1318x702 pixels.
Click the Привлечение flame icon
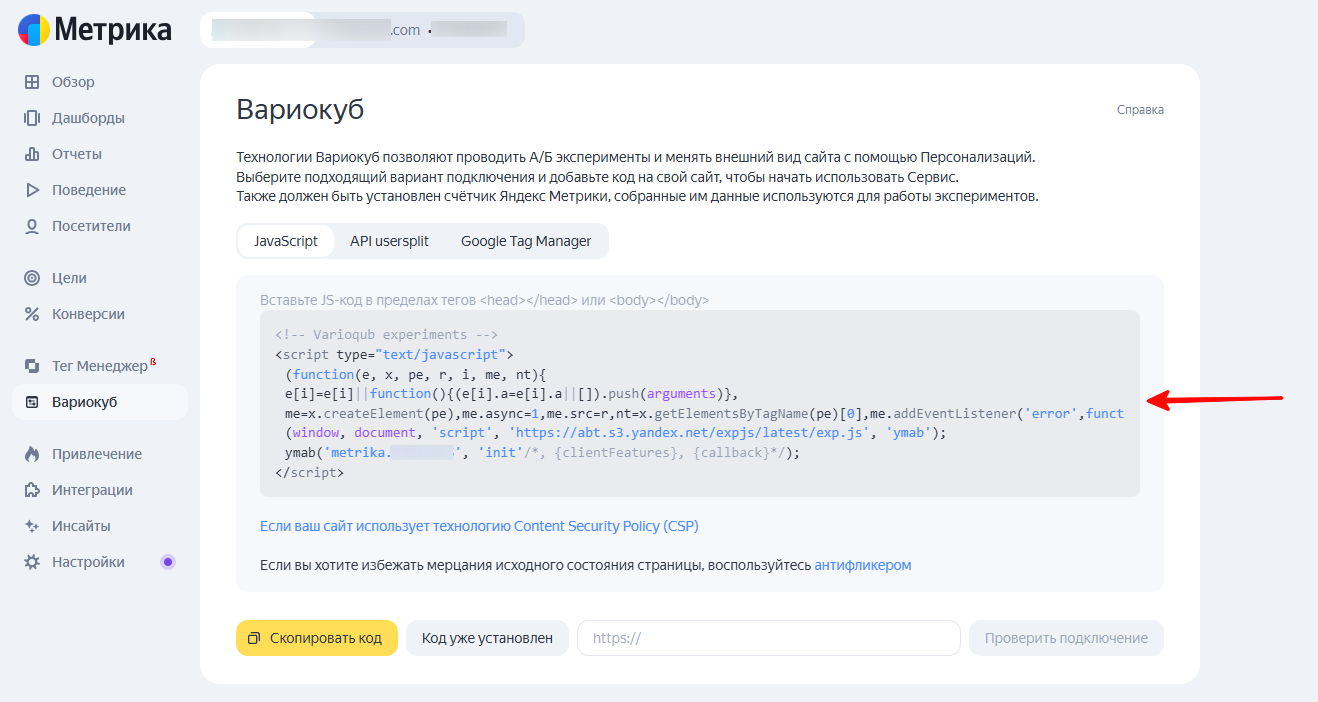click(32, 454)
